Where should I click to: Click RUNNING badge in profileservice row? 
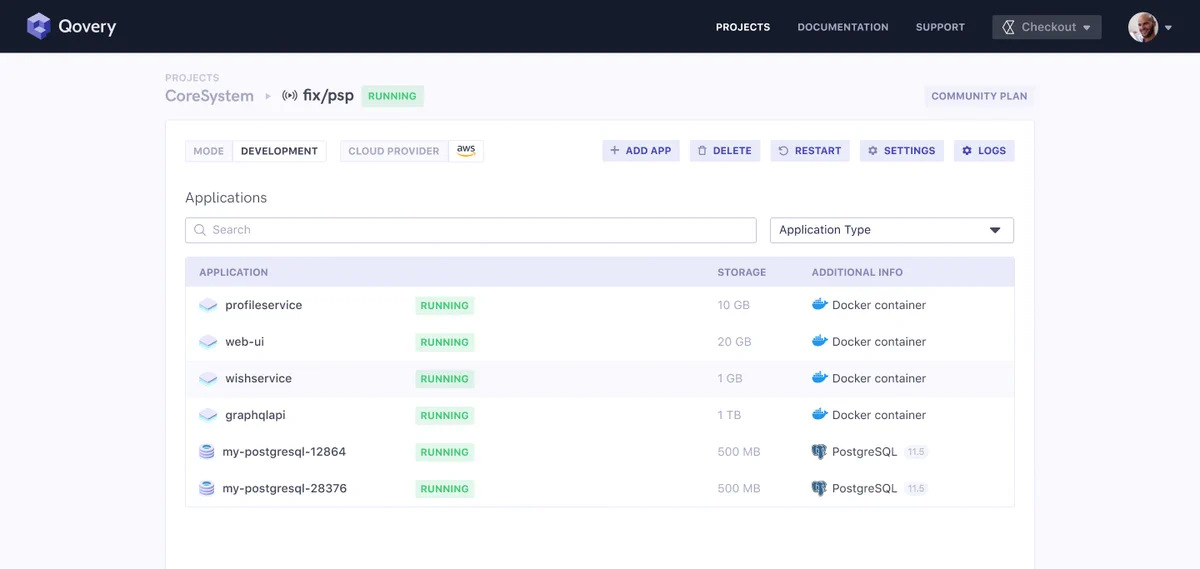(444, 306)
